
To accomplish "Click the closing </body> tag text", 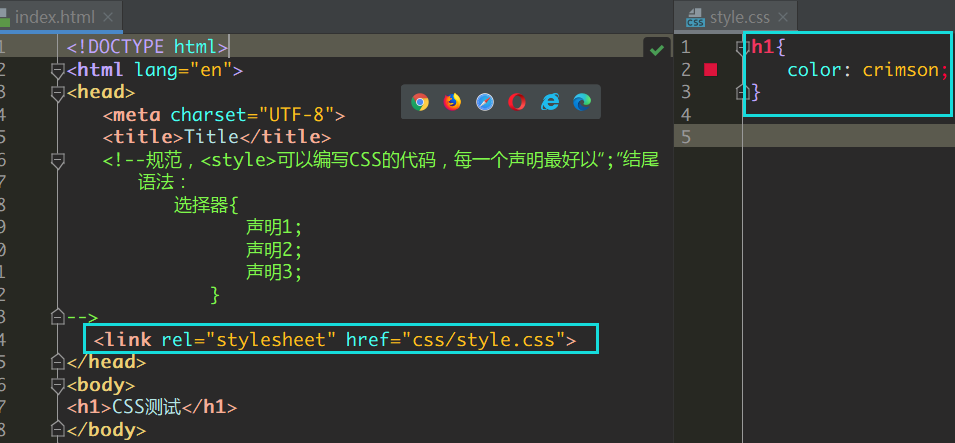I will 107,430.
